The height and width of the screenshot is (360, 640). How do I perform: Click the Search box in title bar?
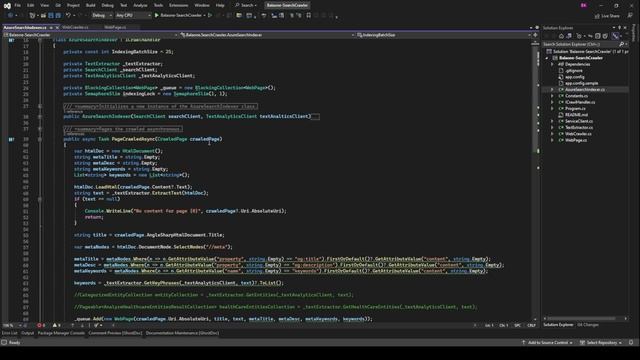pos(246,5)
